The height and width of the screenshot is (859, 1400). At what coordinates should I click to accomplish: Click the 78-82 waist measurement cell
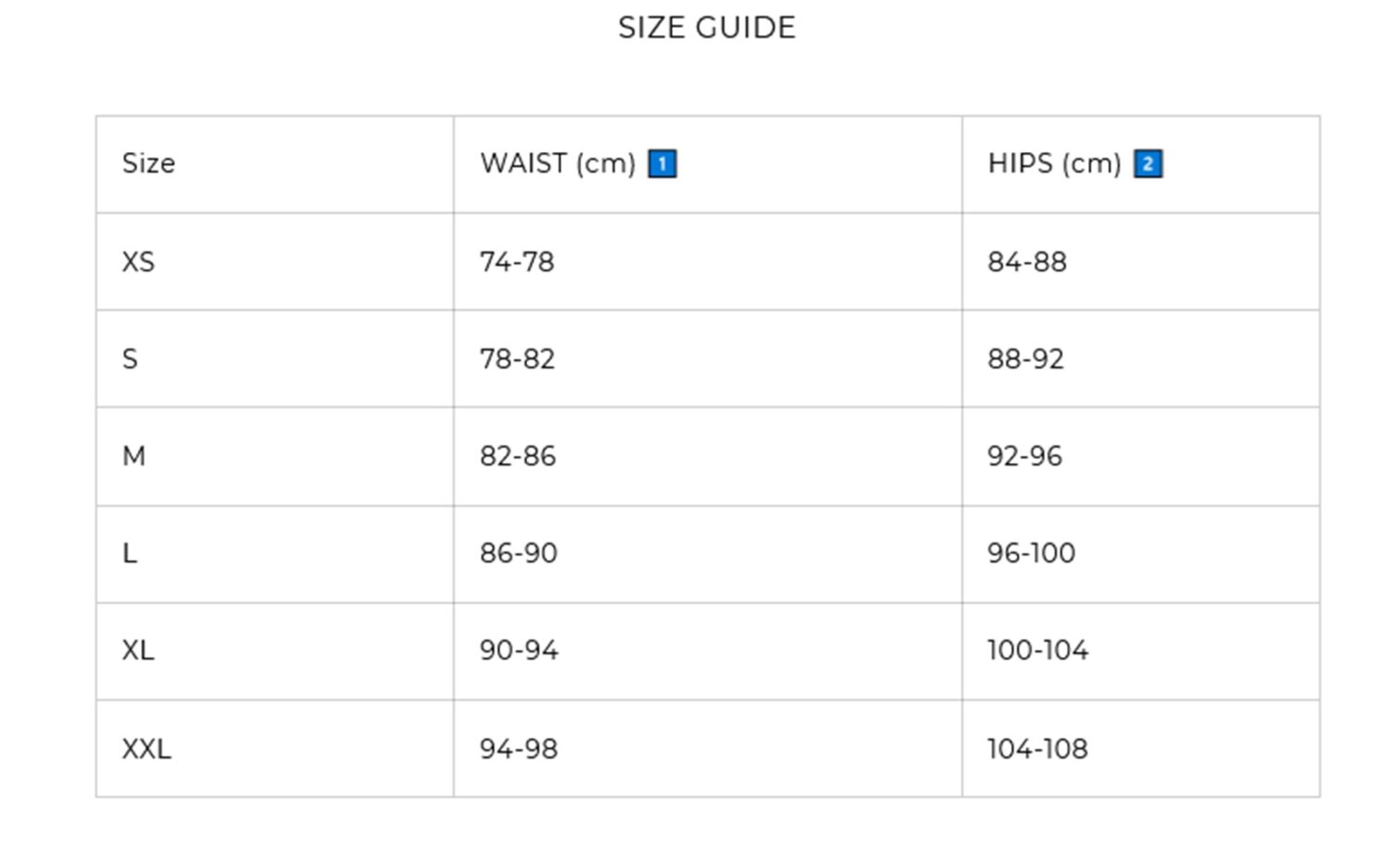point(707,359)
